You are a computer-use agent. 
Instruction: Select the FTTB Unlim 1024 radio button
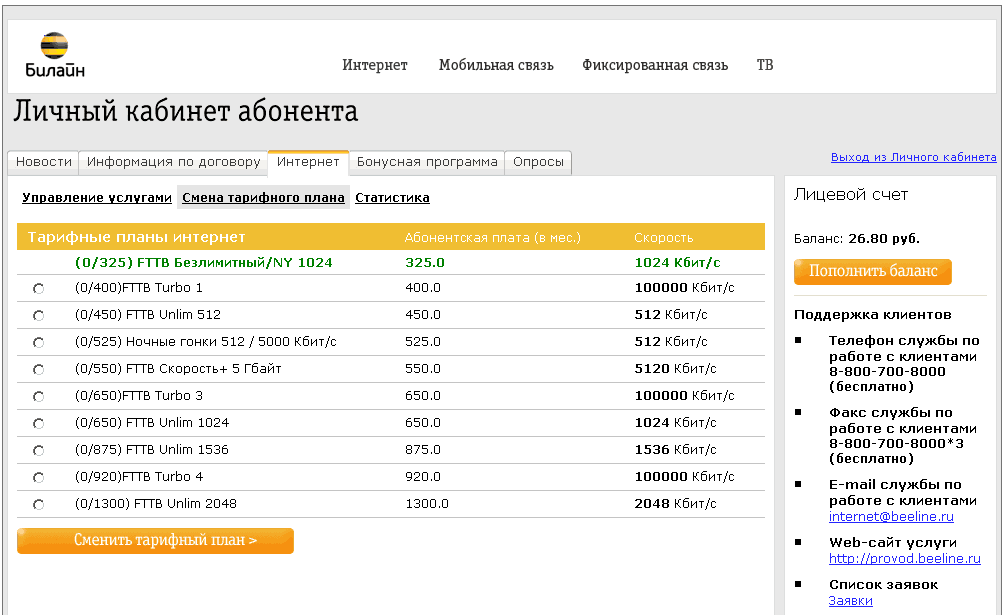click(x=38, y=423)
